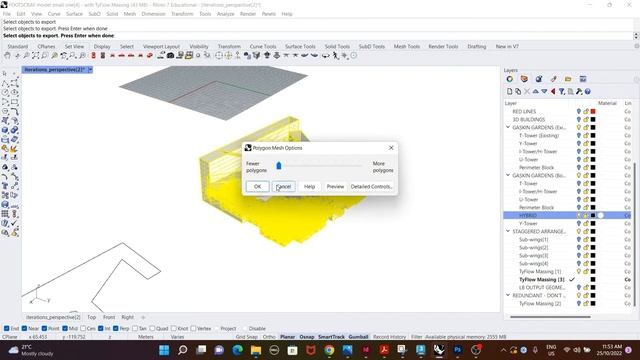This screenshot has height=360, width=640.
Task: Collapse the first GASKIN GARDENS layer group
Action: tap(508, 127)
